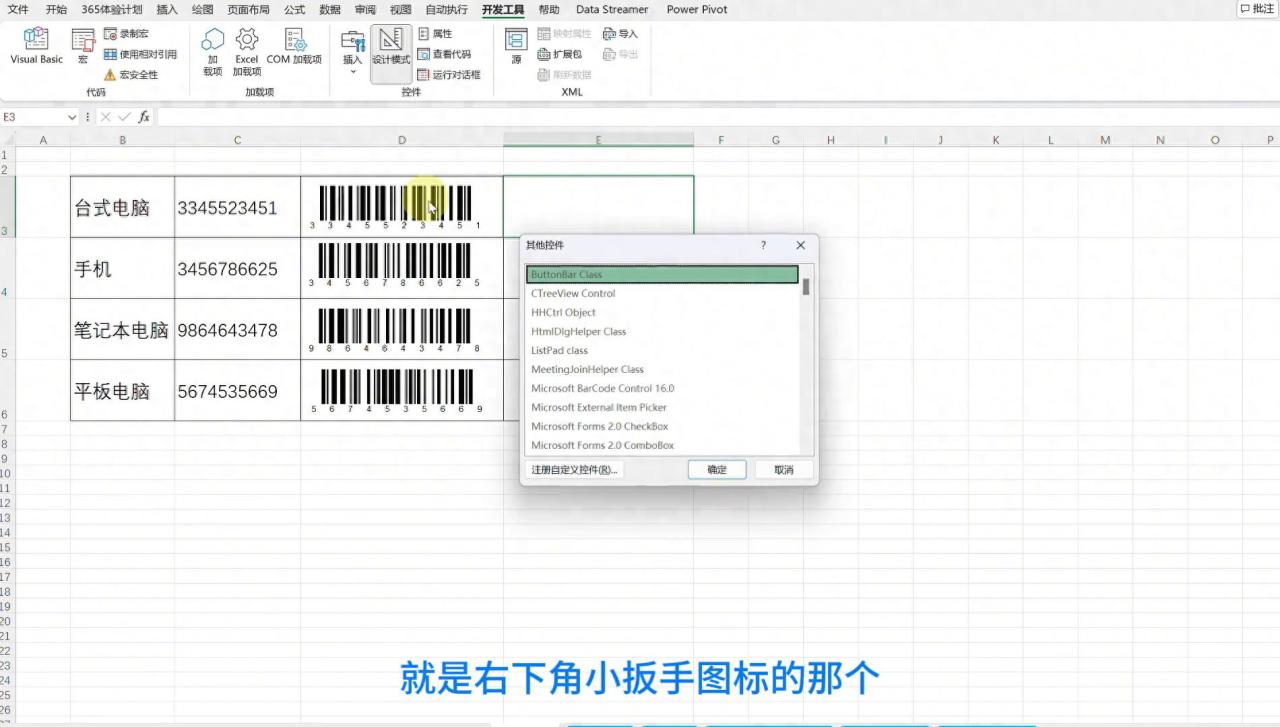Select cell containing 平板电脑
Screen dimensions: 1280x727
click(x=122, y=390)
